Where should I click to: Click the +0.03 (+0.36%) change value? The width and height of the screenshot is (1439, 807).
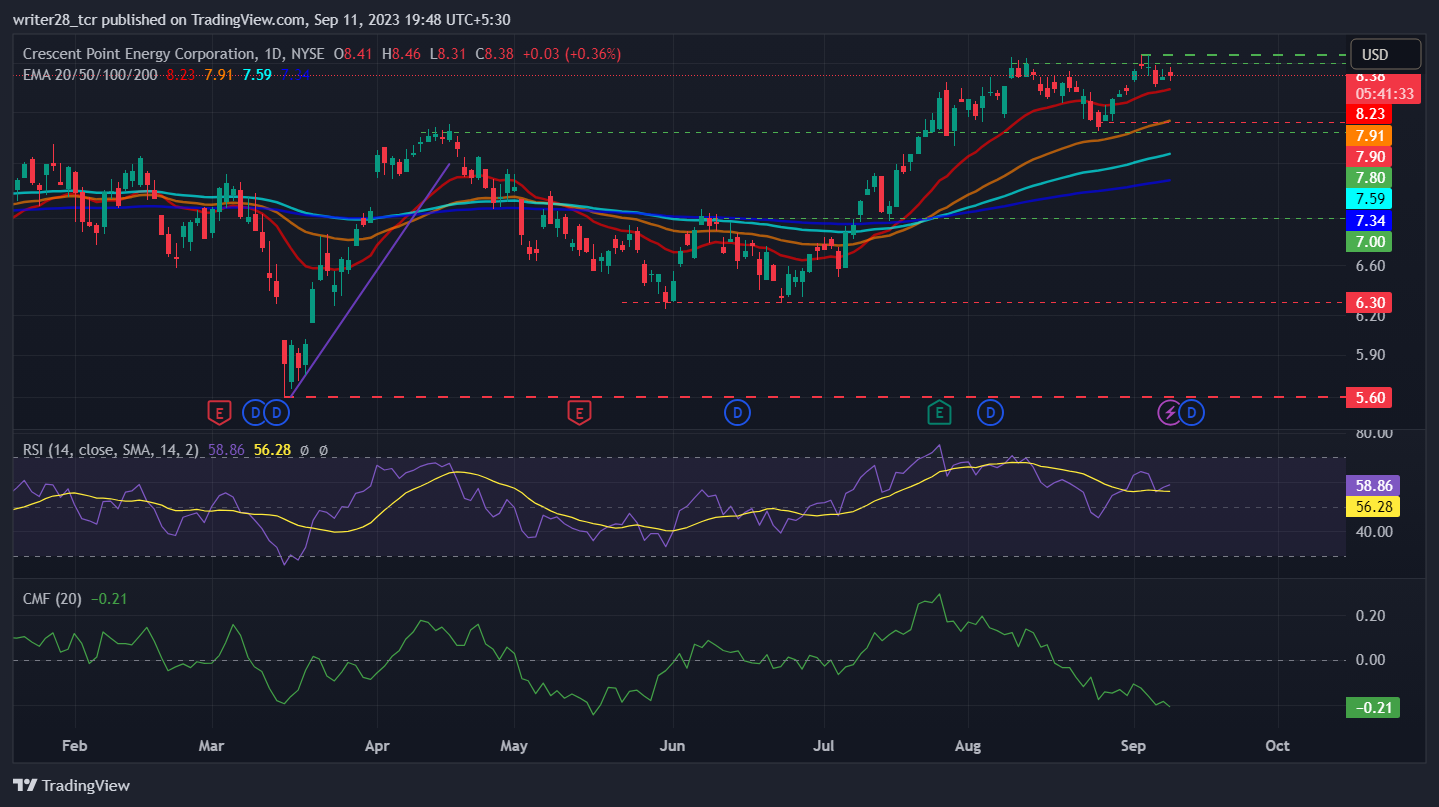click(574, 54)
